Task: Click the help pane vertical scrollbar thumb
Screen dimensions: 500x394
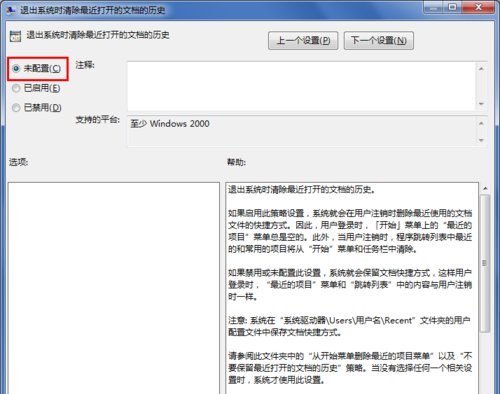Action: 485,263
